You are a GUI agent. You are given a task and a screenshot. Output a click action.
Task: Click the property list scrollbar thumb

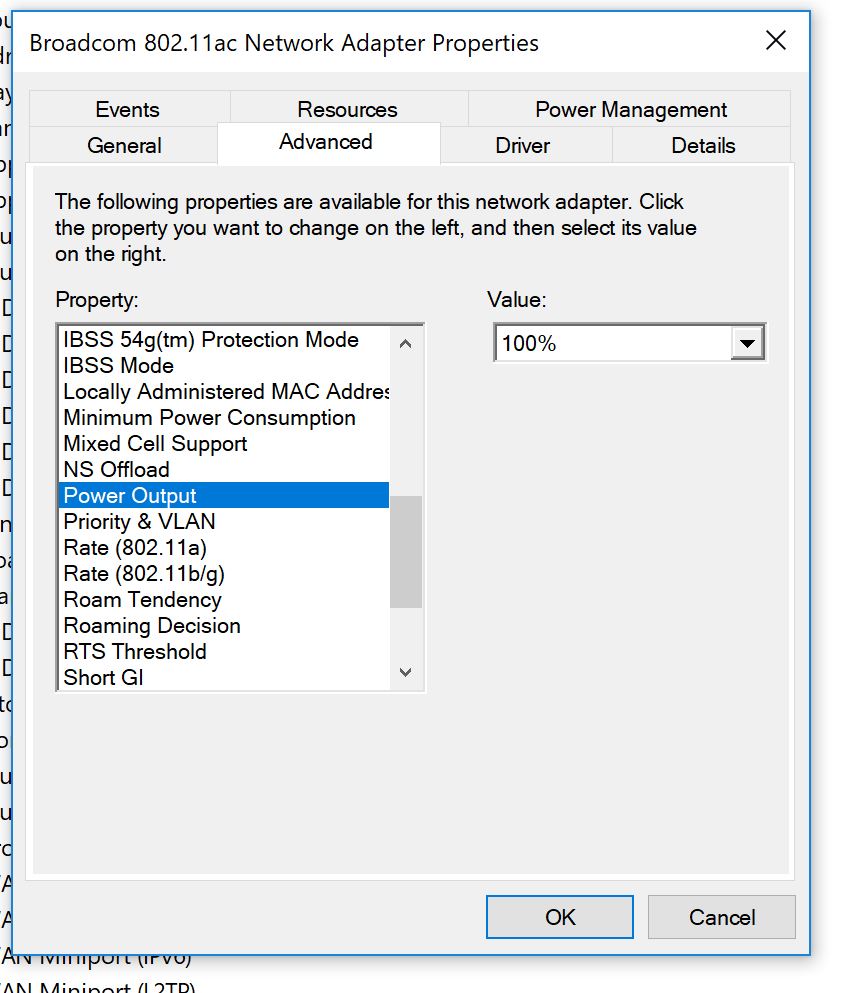406,552
